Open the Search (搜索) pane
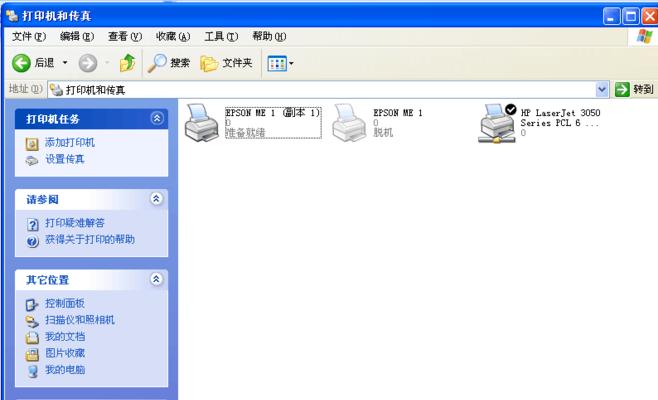 [x=169, y=63]
